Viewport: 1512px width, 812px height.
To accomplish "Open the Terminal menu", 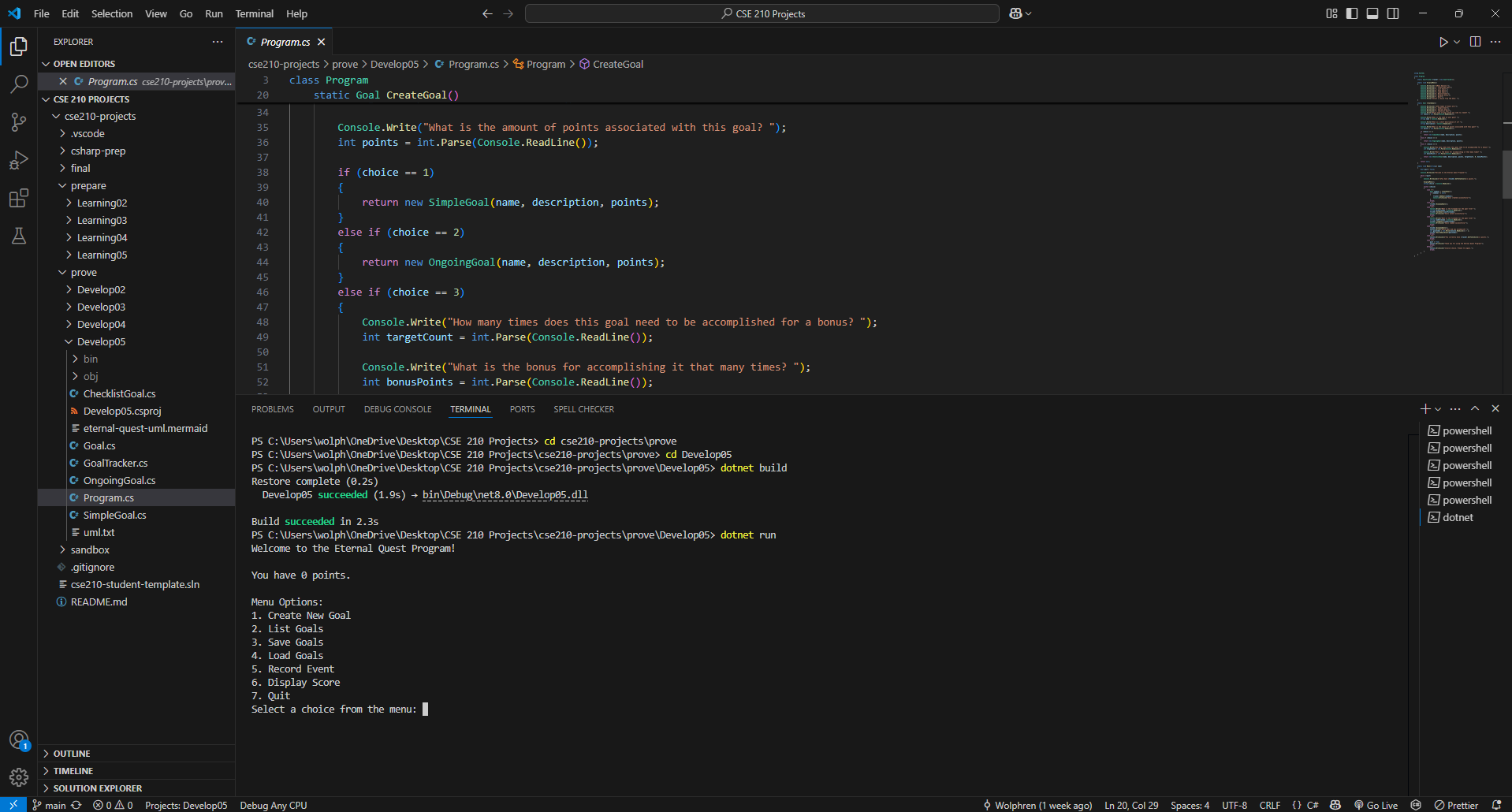I will pyautogui.click(x=254, y=13).
